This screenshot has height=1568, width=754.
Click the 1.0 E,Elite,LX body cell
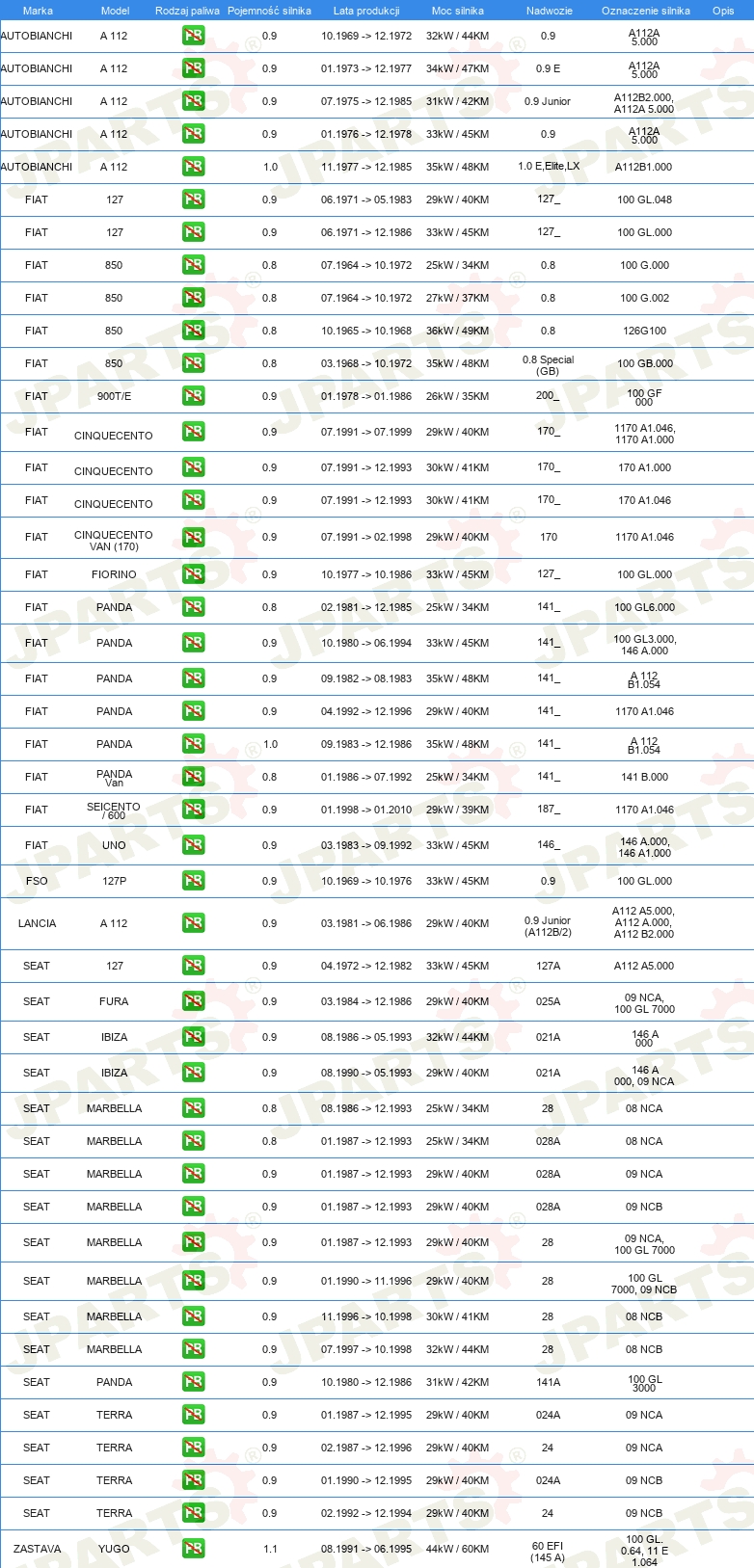(x=549, y=167)
